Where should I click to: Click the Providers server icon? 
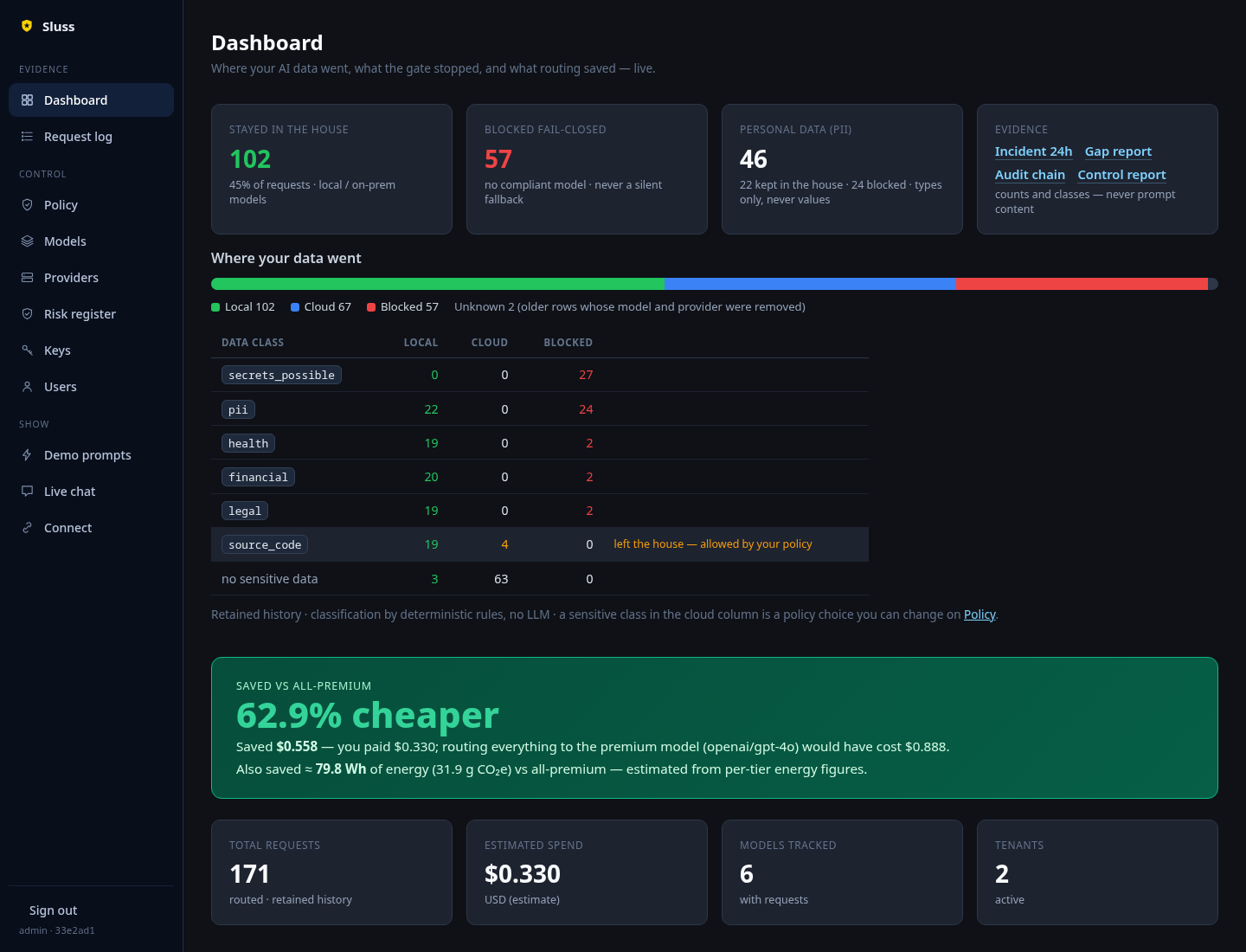[x=27, y=278]
